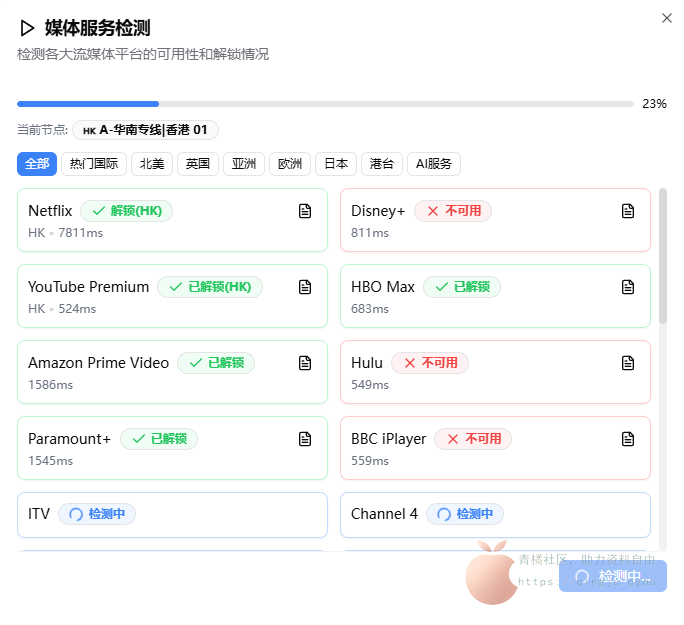The height and width of the screenshot is (625, 684).
Task: Click the Amazon Prime Video service name
Action: [99, 363]
